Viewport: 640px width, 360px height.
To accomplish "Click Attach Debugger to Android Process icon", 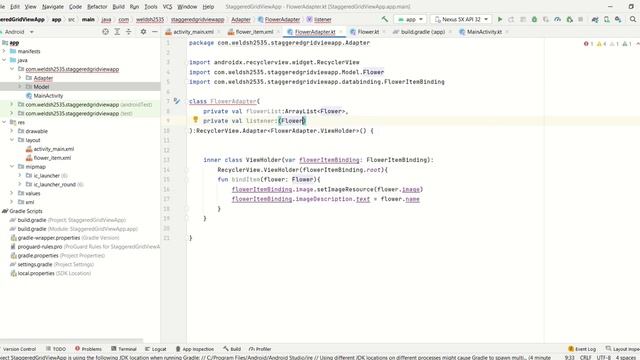I will [569, 19].
